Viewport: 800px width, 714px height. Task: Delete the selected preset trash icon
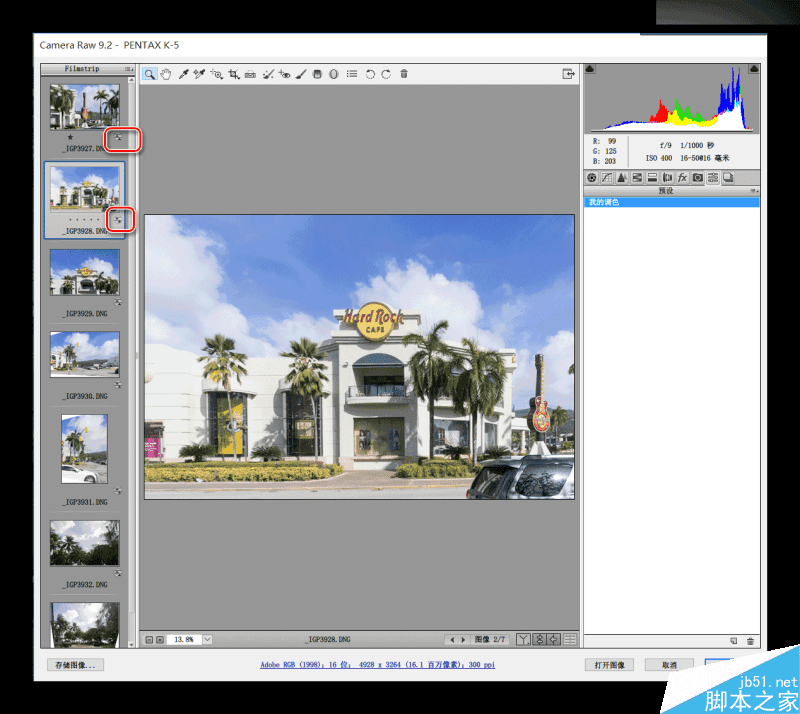750,641
